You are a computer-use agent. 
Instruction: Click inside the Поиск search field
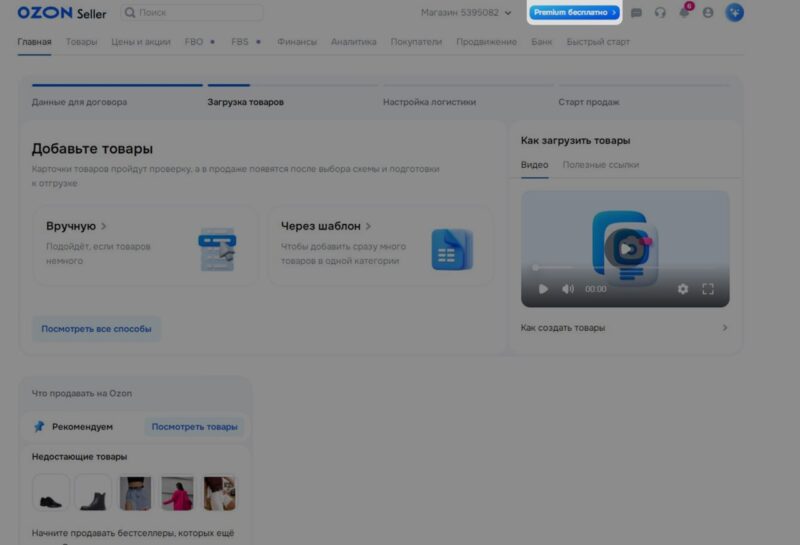point(192,12)
